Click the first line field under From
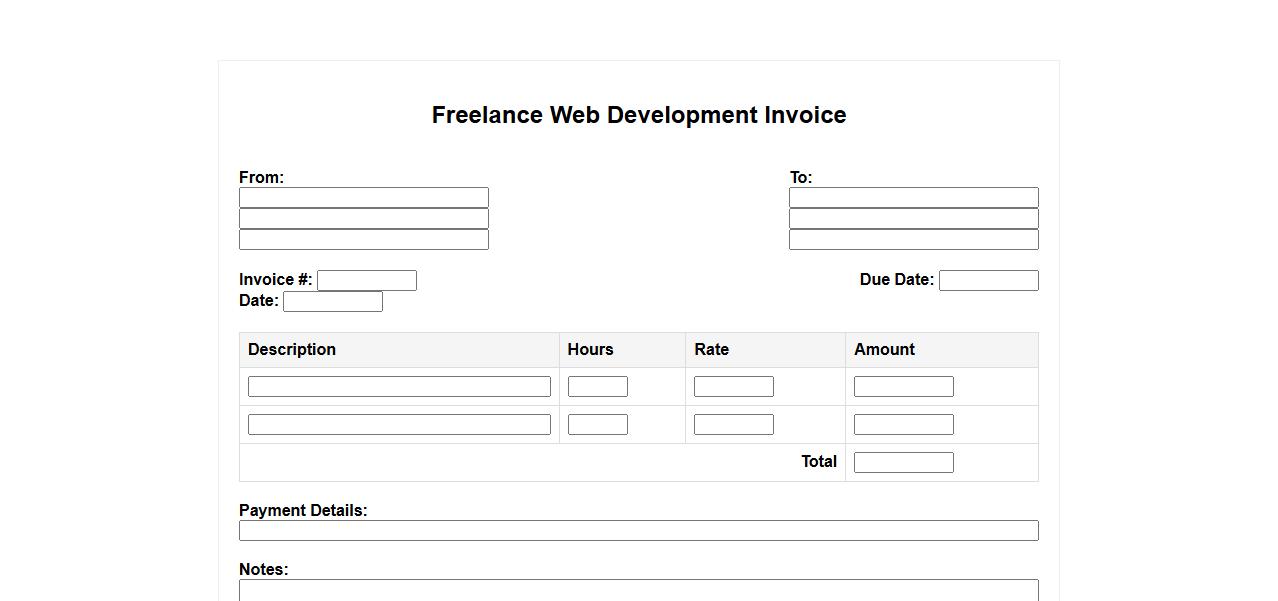Viewport: 1278px width, 601px height. (363, 198)
